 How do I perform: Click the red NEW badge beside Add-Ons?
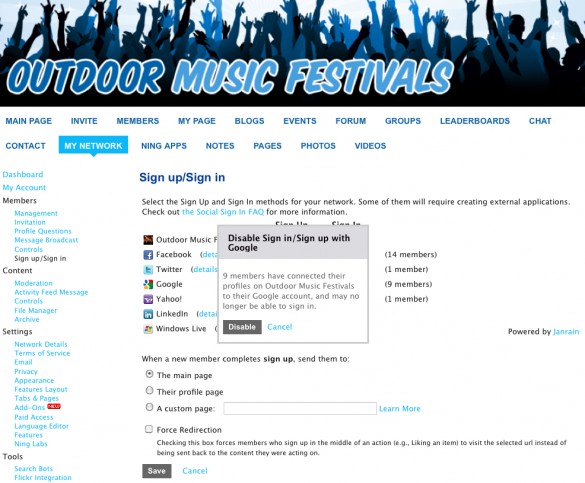54,406
